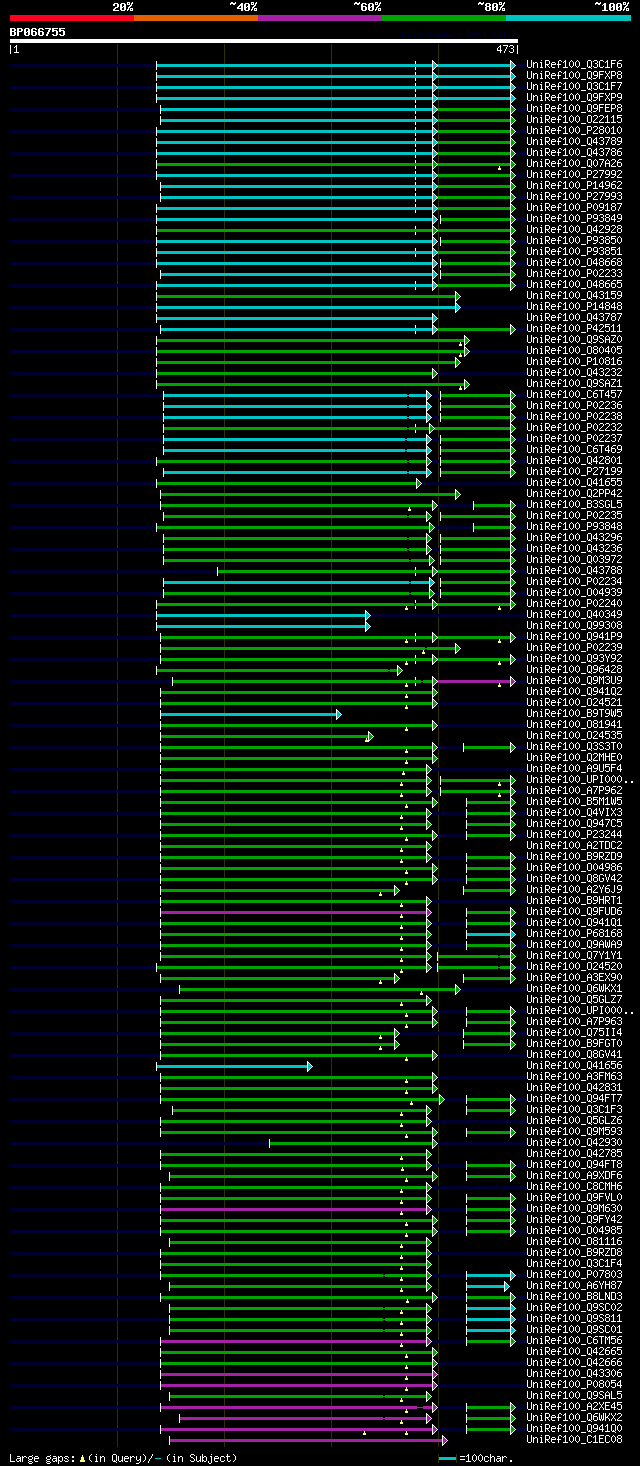Select the UniRef100_P27992 label
The image size is (640, 1466).
(574, 174)
